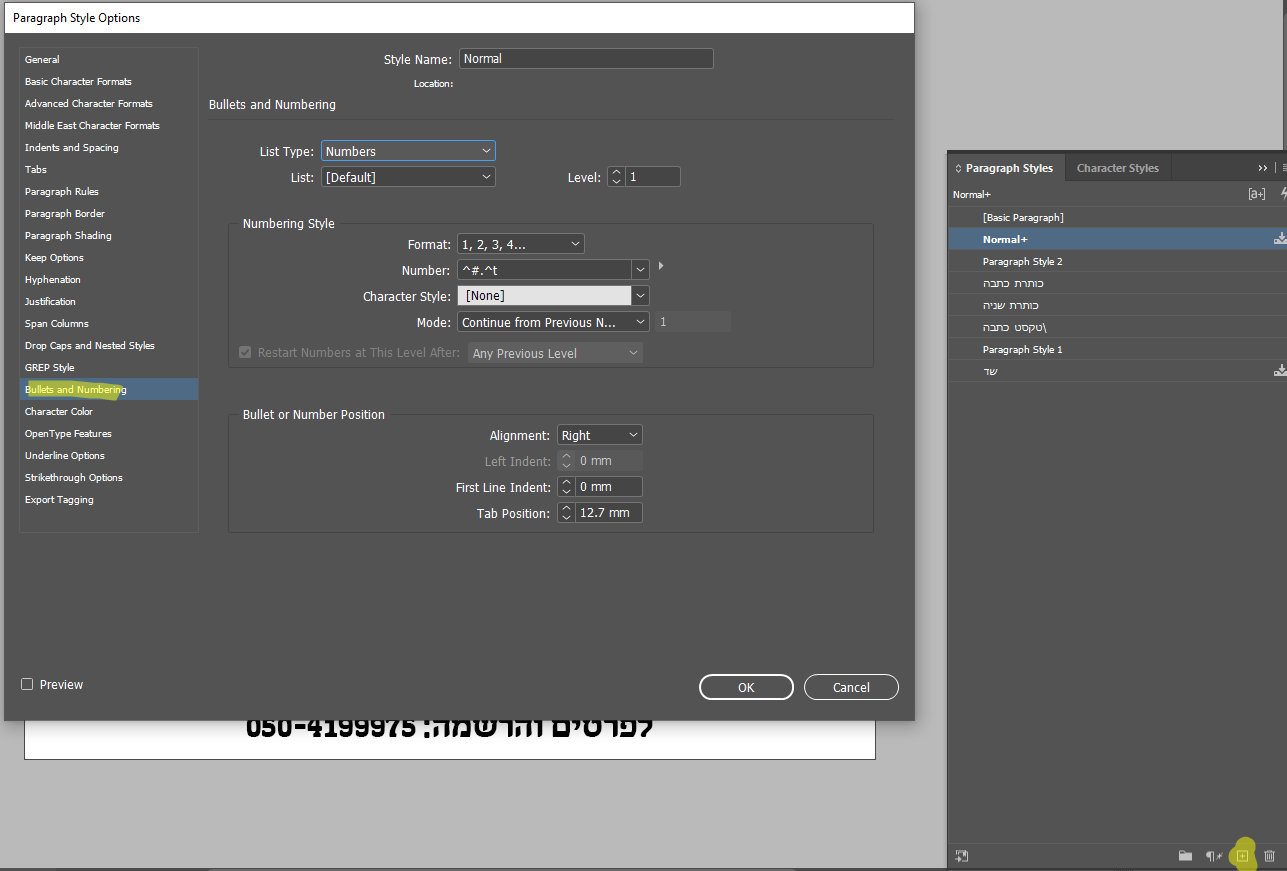Image resolution: width=1287 pixels, height=871 pixels.
Task: Expand the Number field dropdown arrow
Action: (x=641, y=270)
